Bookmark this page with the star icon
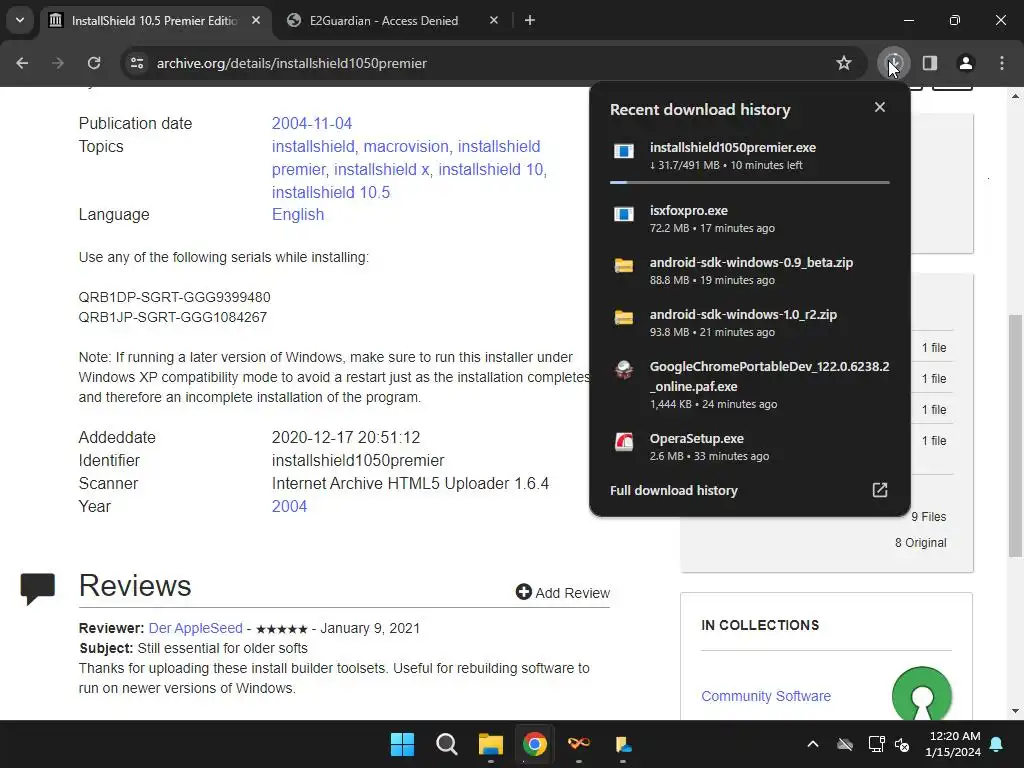Screen dimensions: 1024x768 (x=844, y=63)
